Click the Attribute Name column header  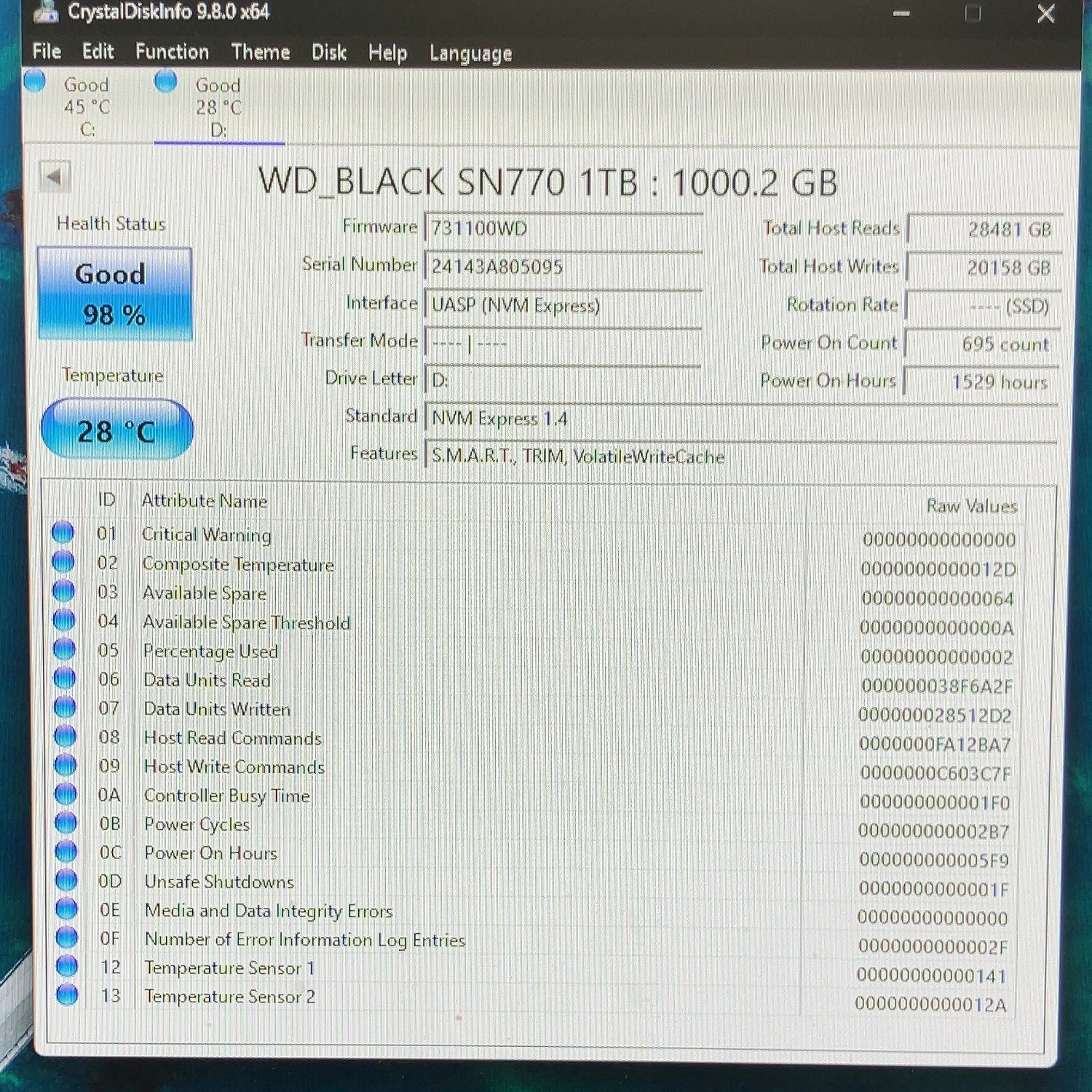click(205, 501)
